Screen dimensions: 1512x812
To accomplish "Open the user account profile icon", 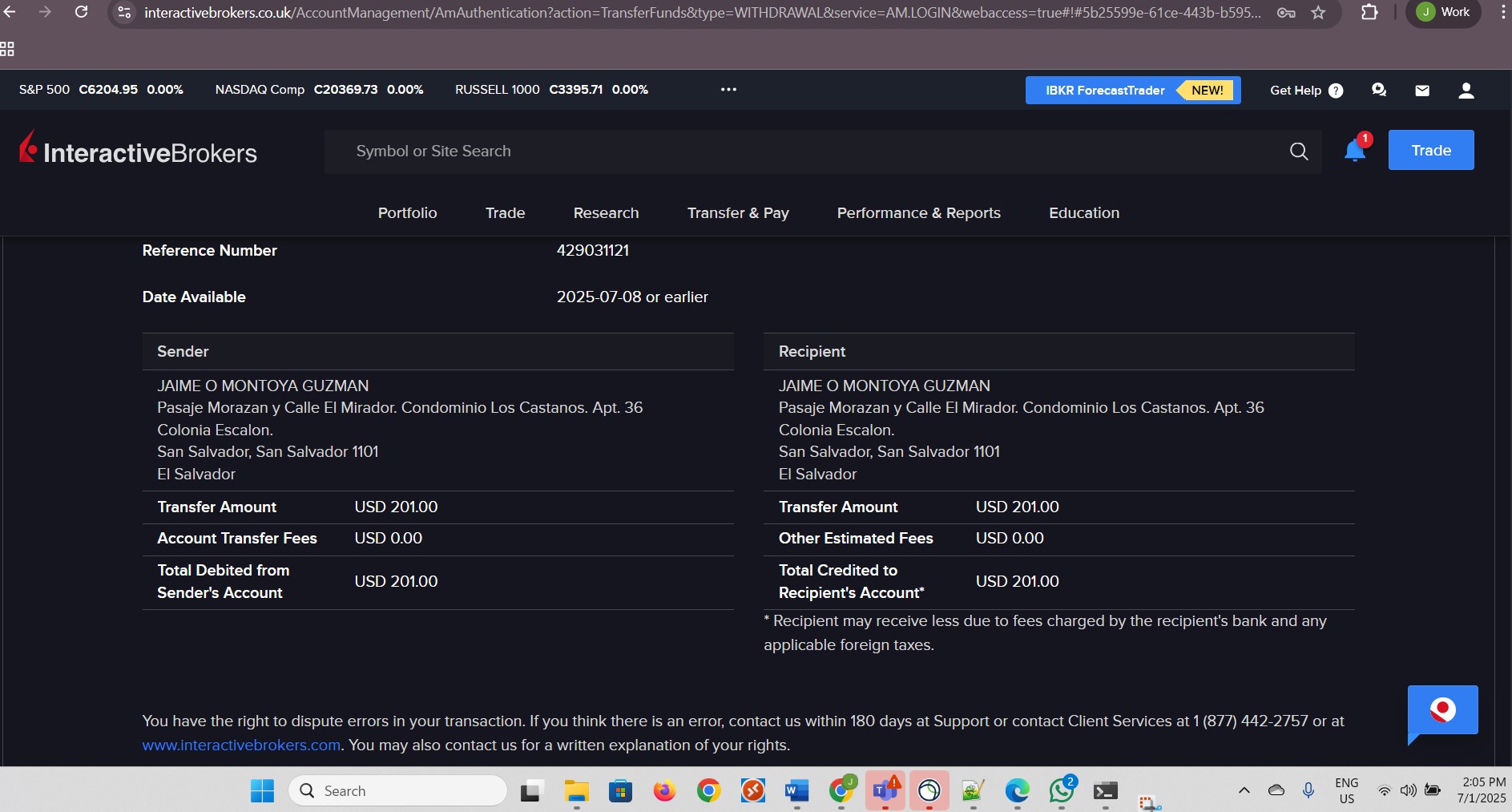I will click(1466, 91).
